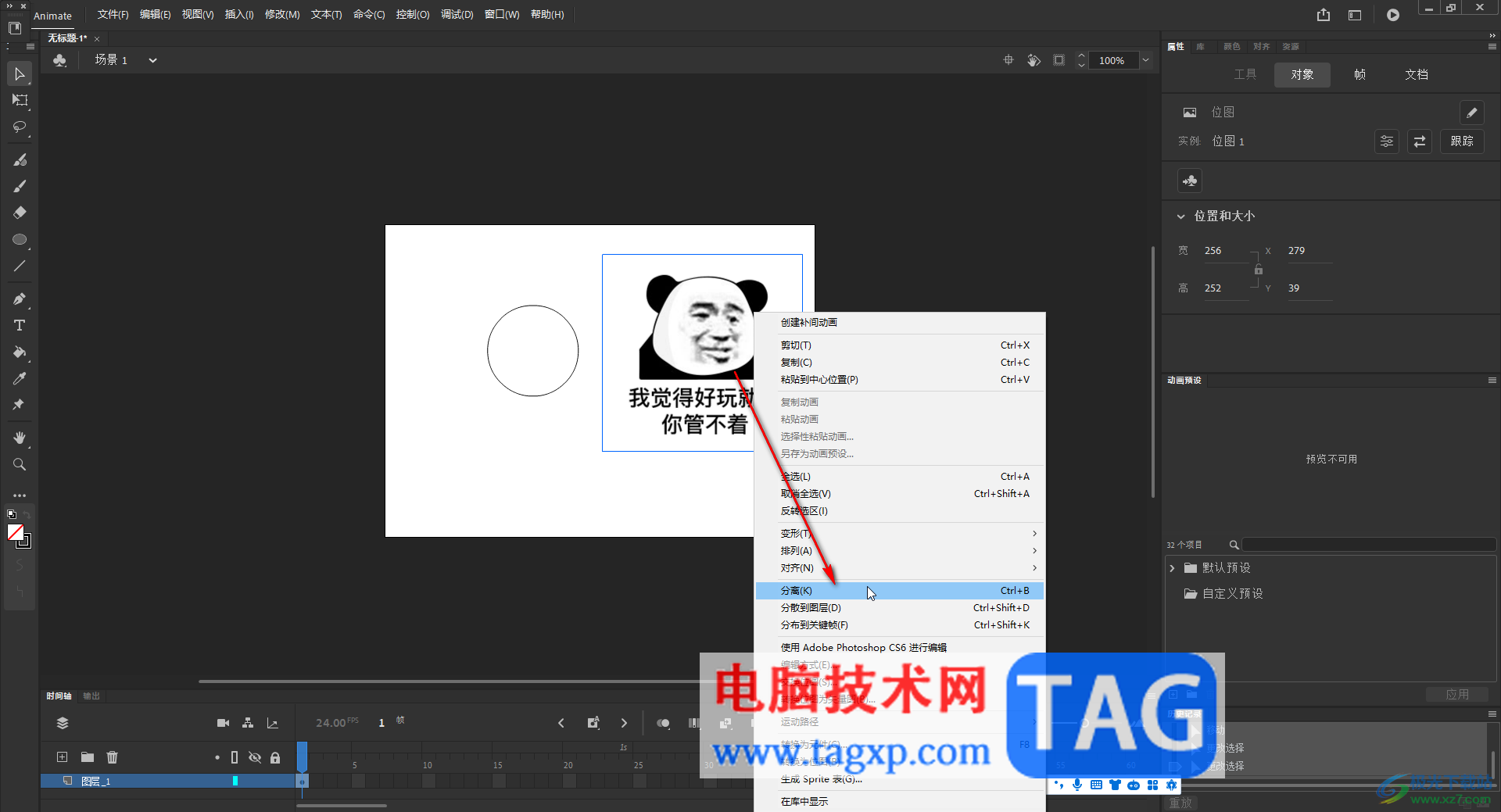Toggle show all layers as outlines
The height and width of the screenshot is (812, 1501).
point(235,757)
